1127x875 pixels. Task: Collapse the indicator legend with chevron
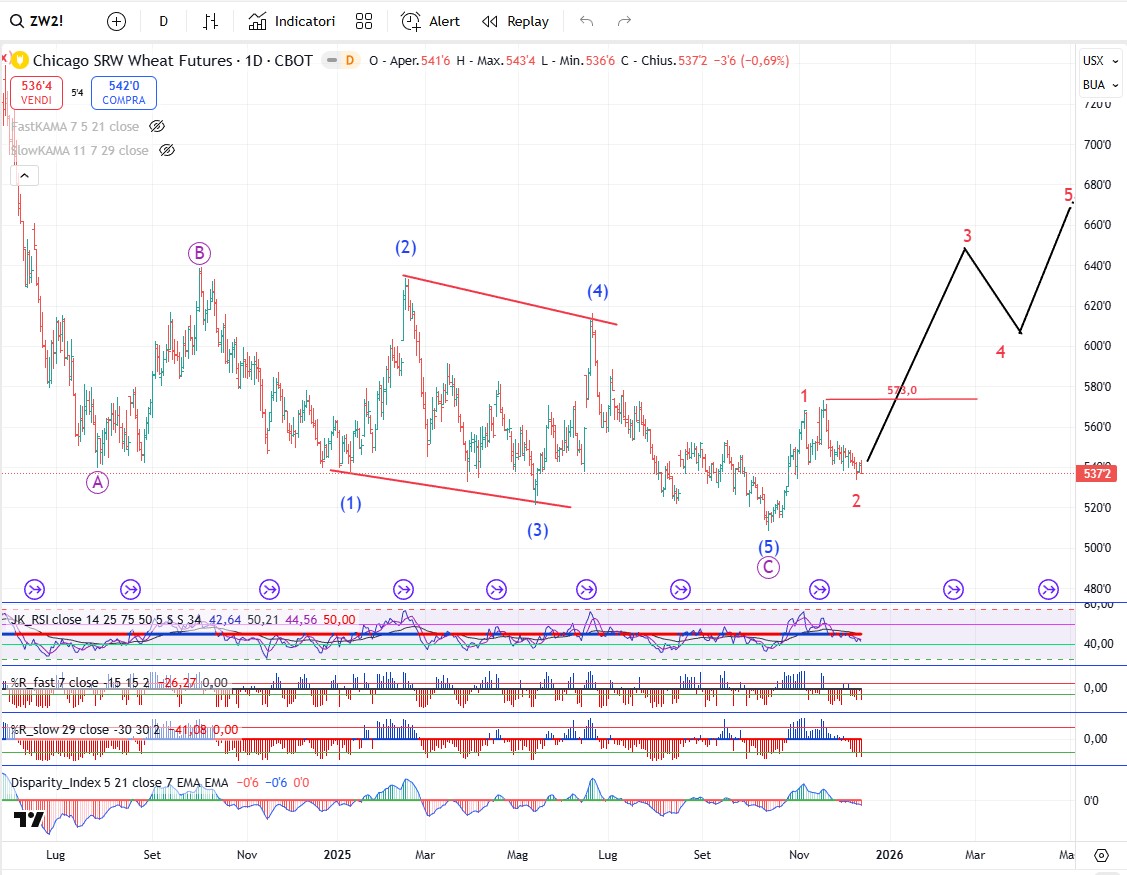click(25, 176)
